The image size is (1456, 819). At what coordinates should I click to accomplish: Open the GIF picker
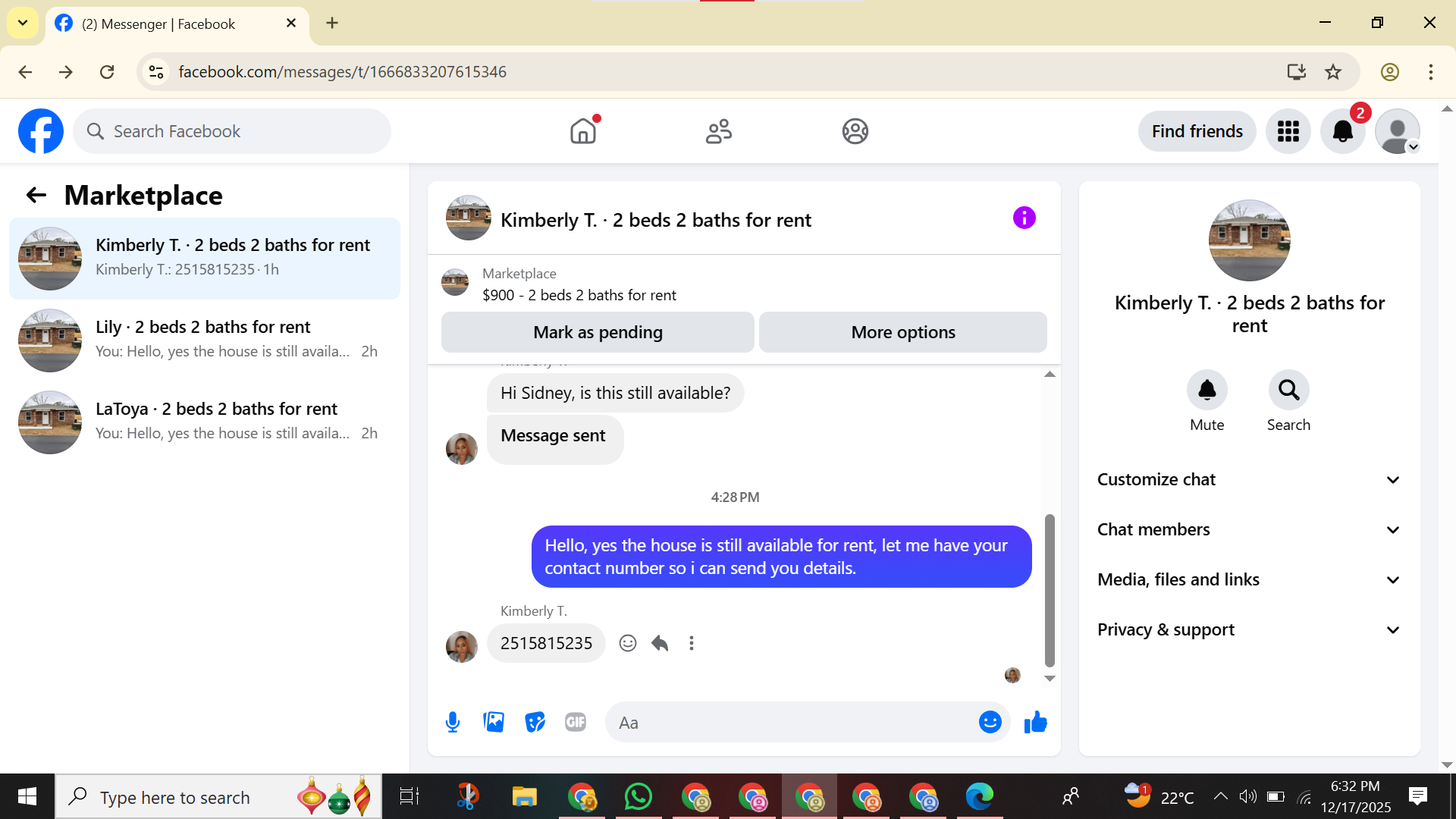576,722
